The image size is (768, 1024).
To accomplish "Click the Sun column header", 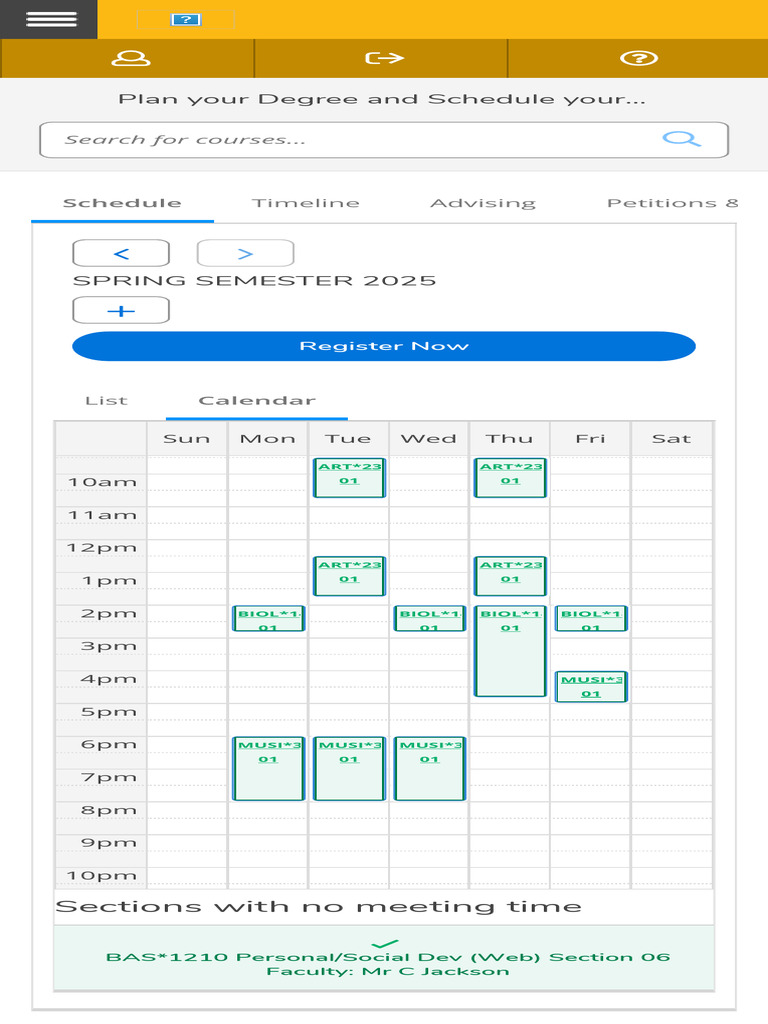I will coord(187,439).
